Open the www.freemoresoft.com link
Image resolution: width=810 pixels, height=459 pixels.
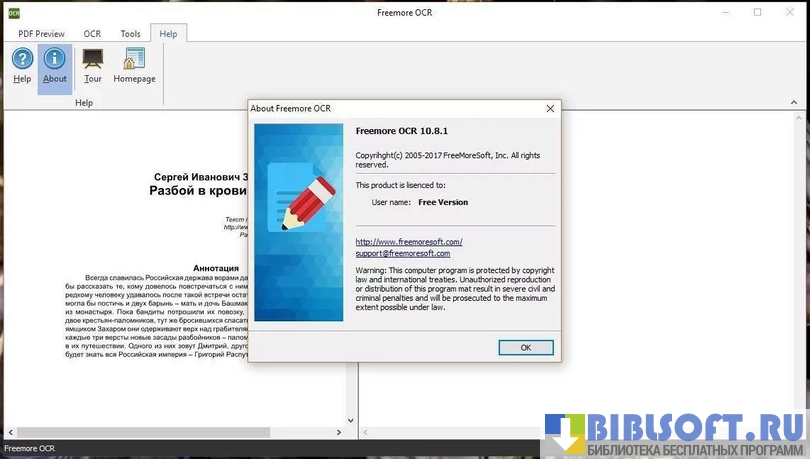tap(409, 242)
